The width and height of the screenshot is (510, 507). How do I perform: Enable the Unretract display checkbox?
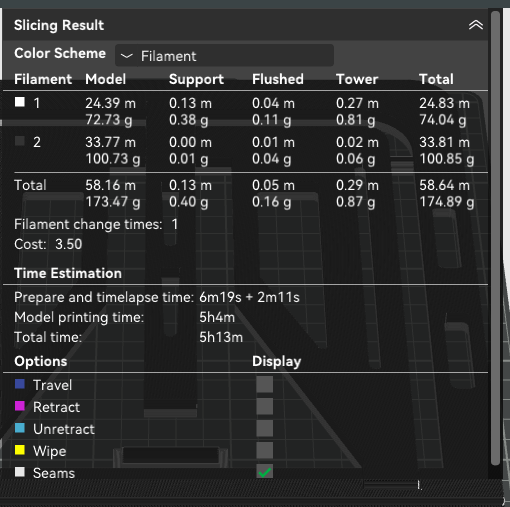[x=265, y=428]
